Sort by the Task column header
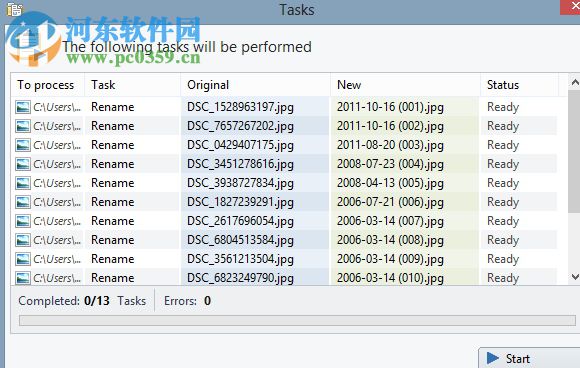The height and width of the screenshot is (368, 580). coord(133,85)
